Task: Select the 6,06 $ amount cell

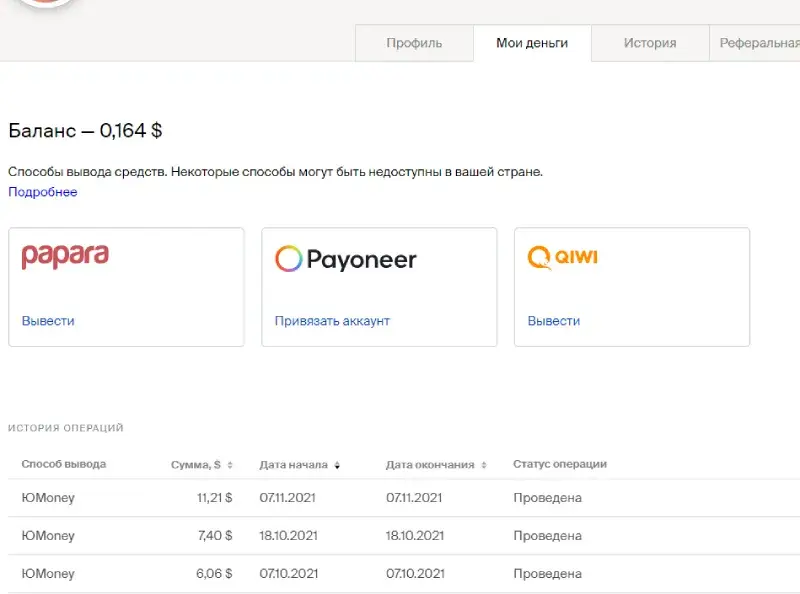Action: 214,574
